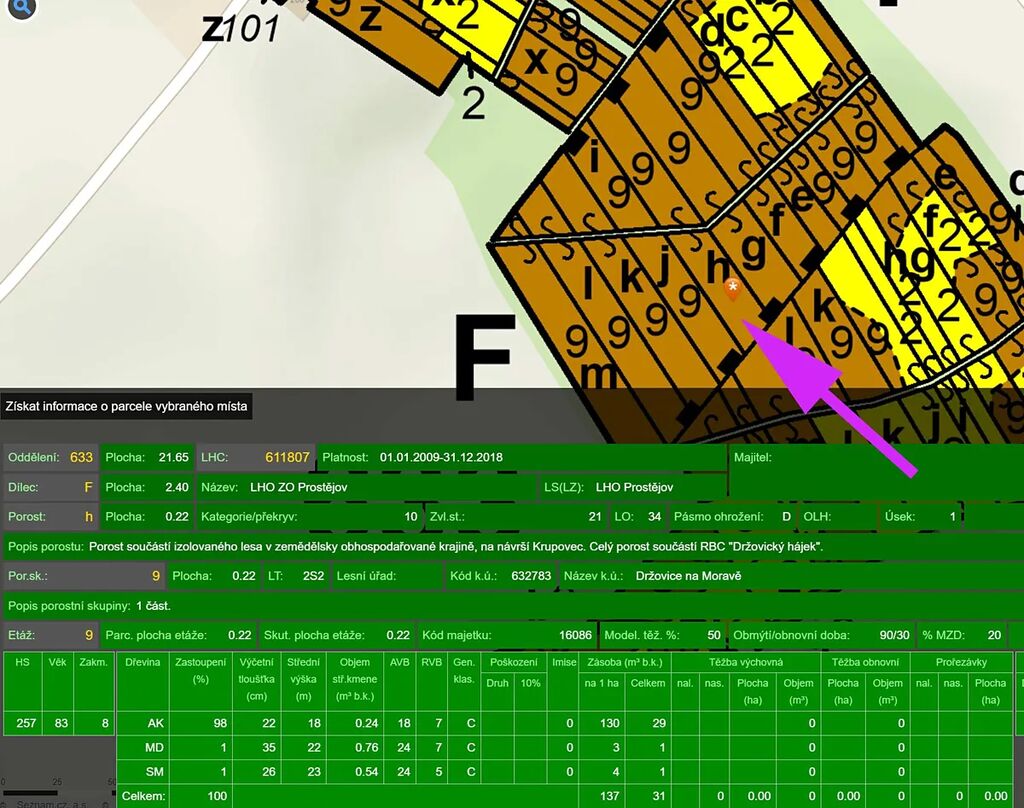Click the orange star location marker
1024x808 pixels.
(x=733, y=289)
